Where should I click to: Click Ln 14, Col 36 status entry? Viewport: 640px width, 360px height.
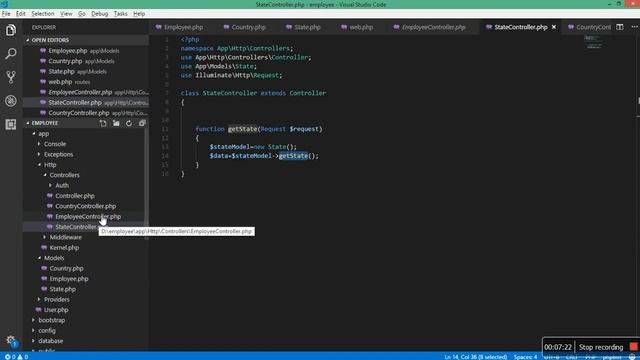(x=476, y=356)
